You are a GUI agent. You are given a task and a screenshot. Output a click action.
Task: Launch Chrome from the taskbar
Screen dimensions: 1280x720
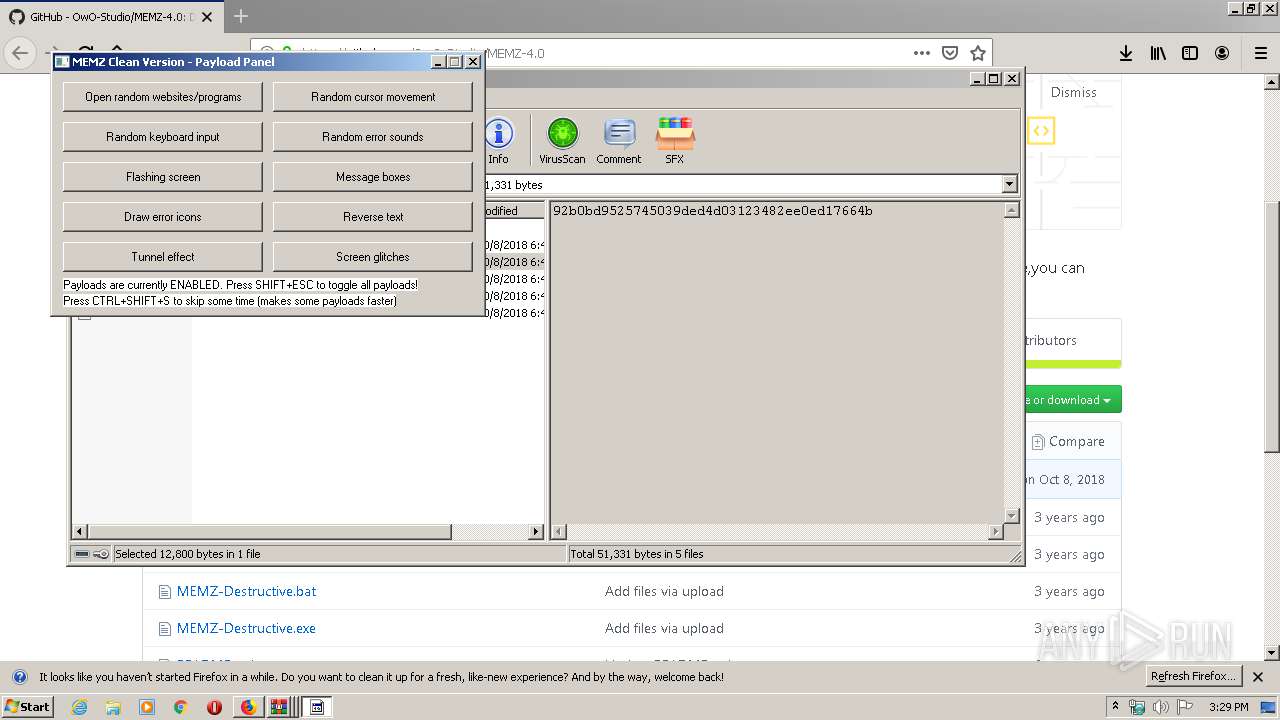(x=180, y=707)
